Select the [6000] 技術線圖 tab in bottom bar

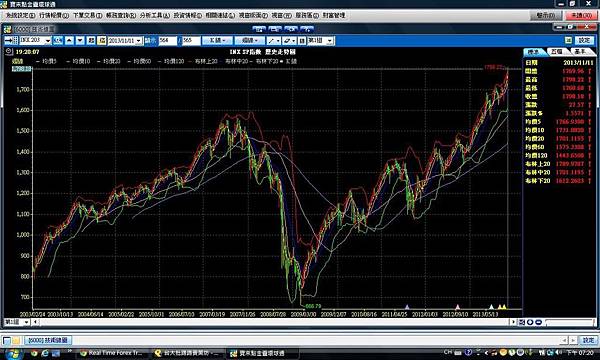pyautogui.click(x=48, y=340)
